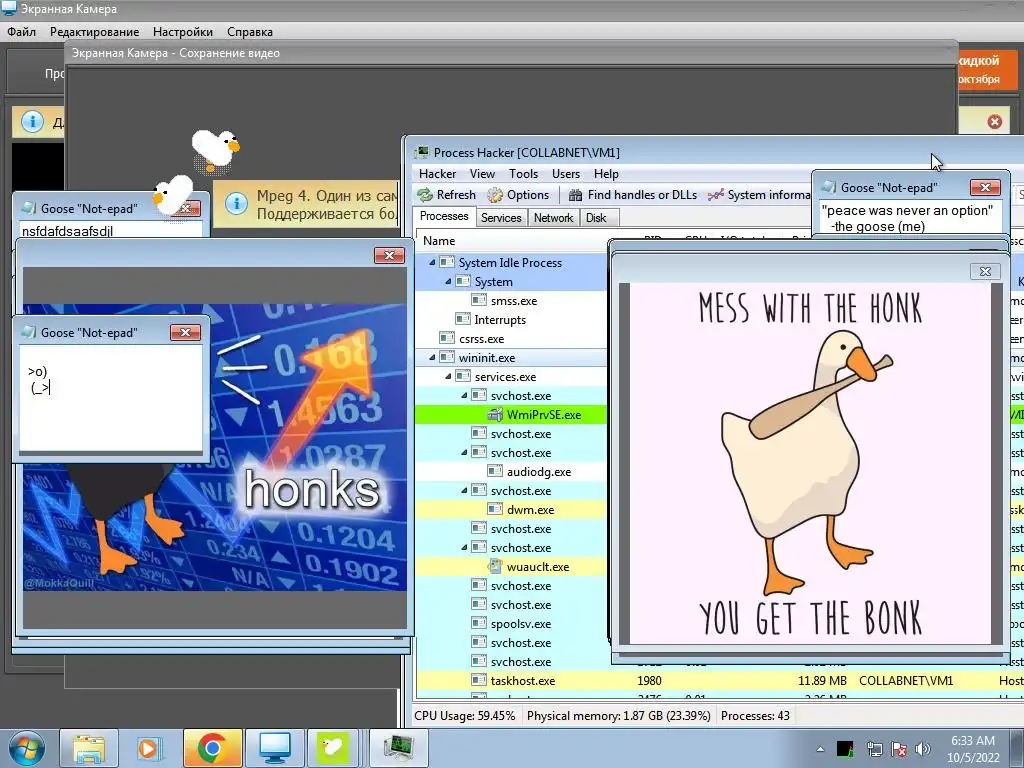The image size is (1024, 768).
Task: Select the Processes tab
Action: click(444, 216)
